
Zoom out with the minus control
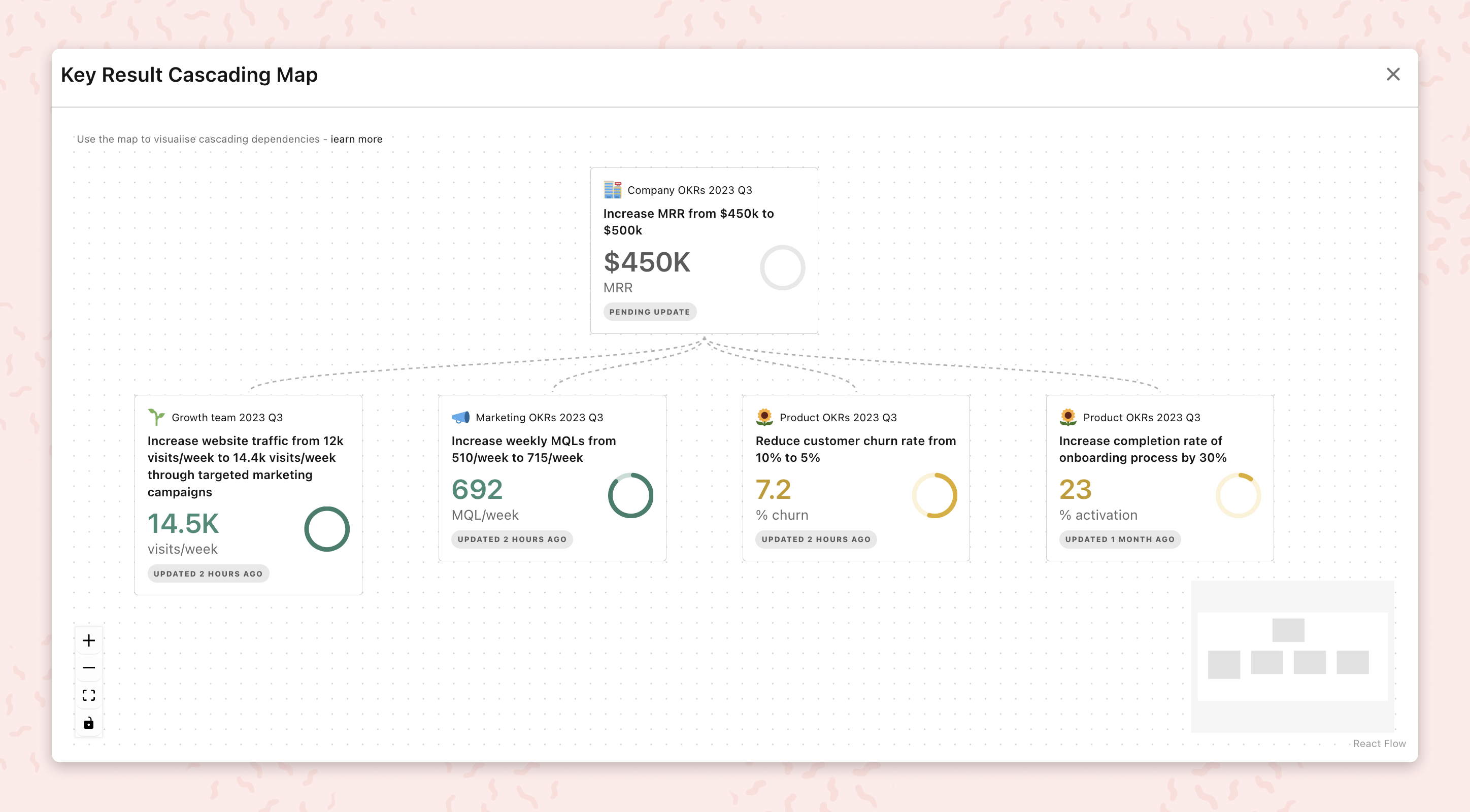tap(88, 668)
